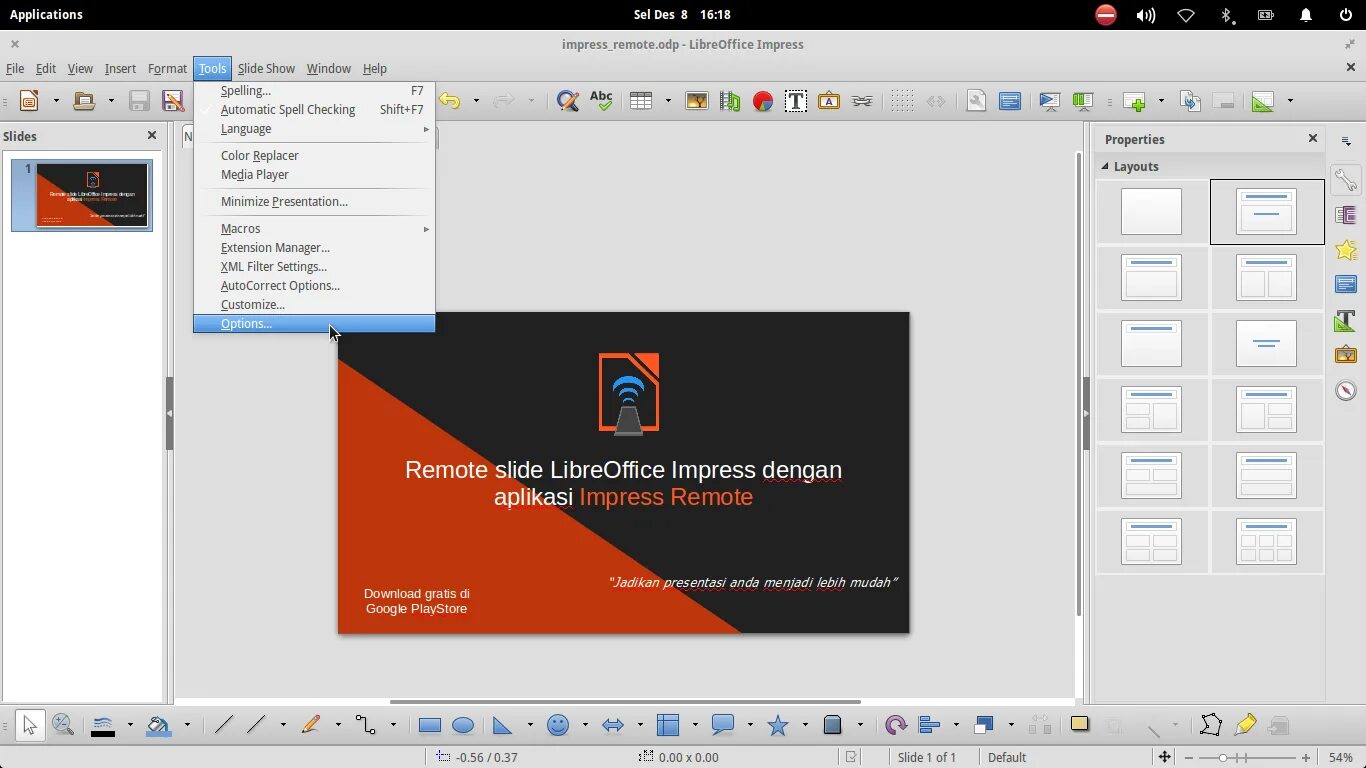Viewport: 1366px width, 768px height.
Task: Select the Connector tool
Action: (366, 725)
